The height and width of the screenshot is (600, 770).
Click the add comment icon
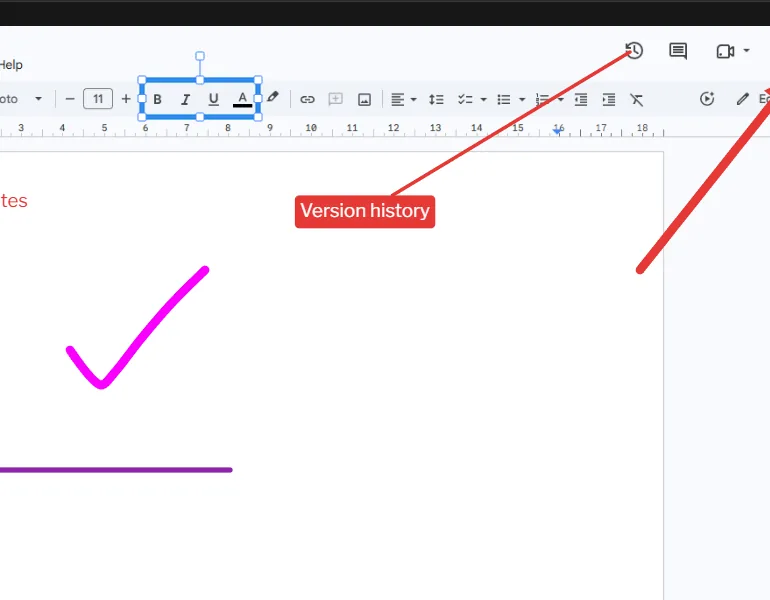[335, 99]
